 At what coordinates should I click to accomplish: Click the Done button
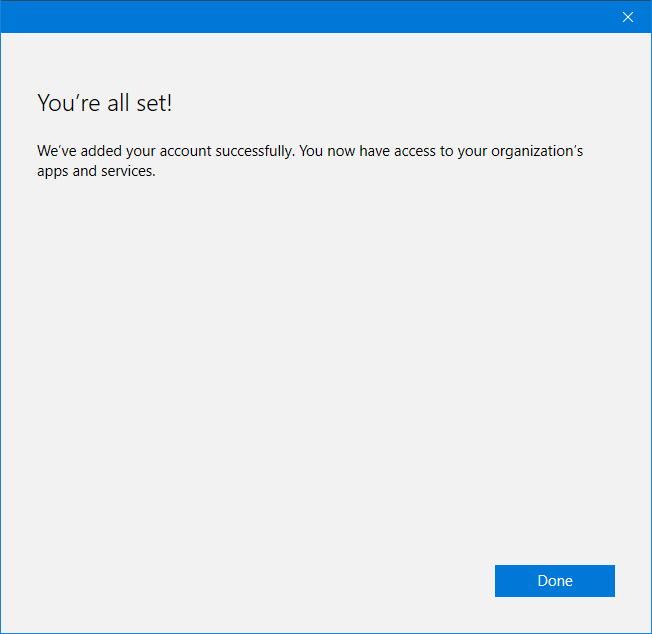point(555,581)
